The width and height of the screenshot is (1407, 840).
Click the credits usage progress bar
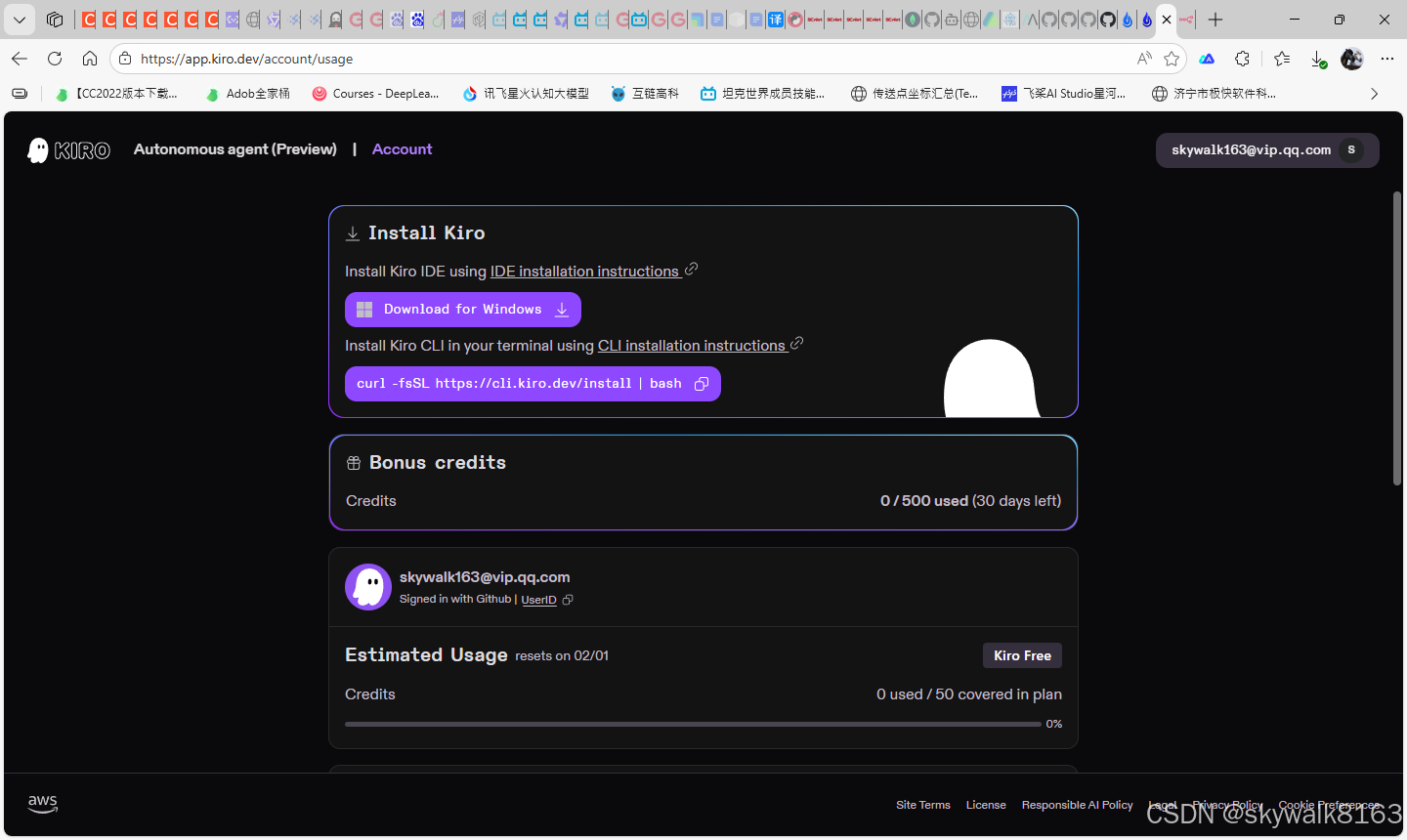(693, 724)
